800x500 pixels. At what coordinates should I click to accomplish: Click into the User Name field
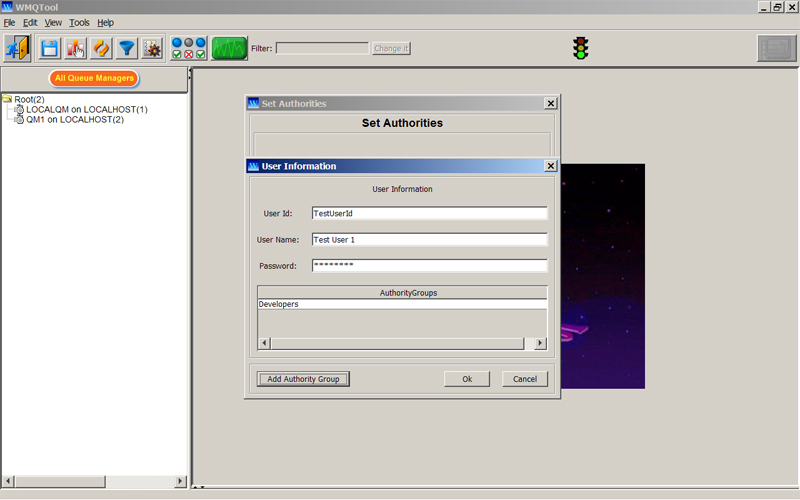click(430, 239)
